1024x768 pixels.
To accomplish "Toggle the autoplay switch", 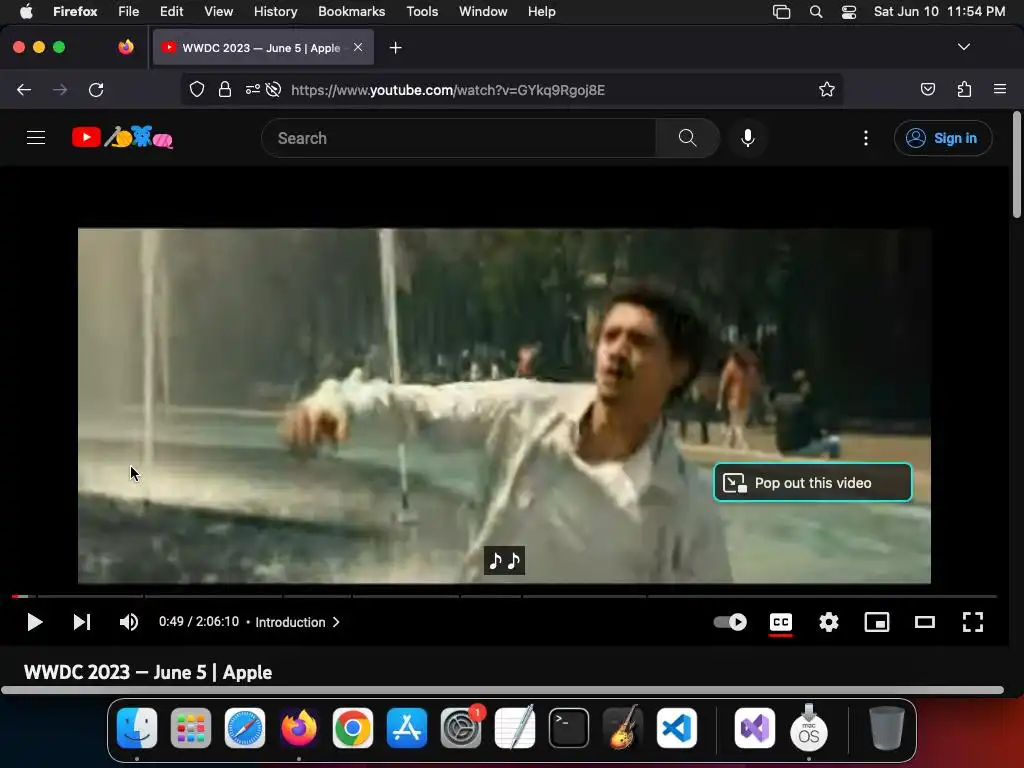I will 730,622.
